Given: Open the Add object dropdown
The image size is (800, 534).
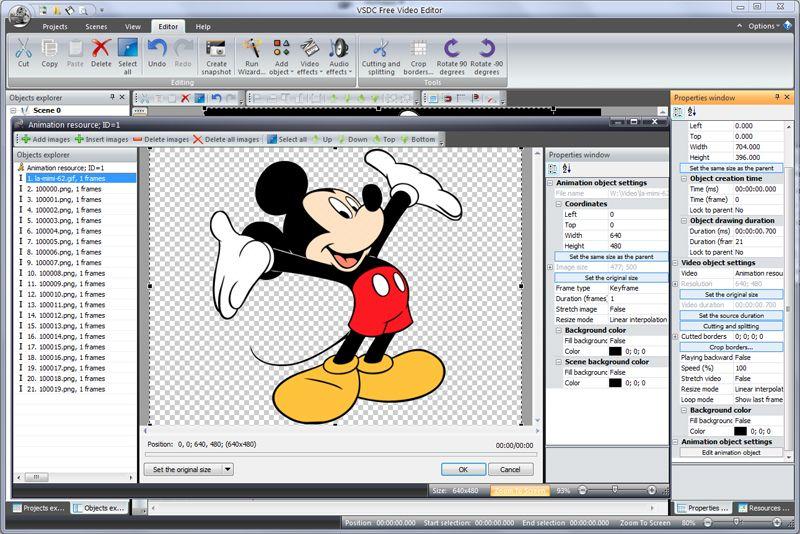Looking at the screenshot, I should tap(281, 72).
